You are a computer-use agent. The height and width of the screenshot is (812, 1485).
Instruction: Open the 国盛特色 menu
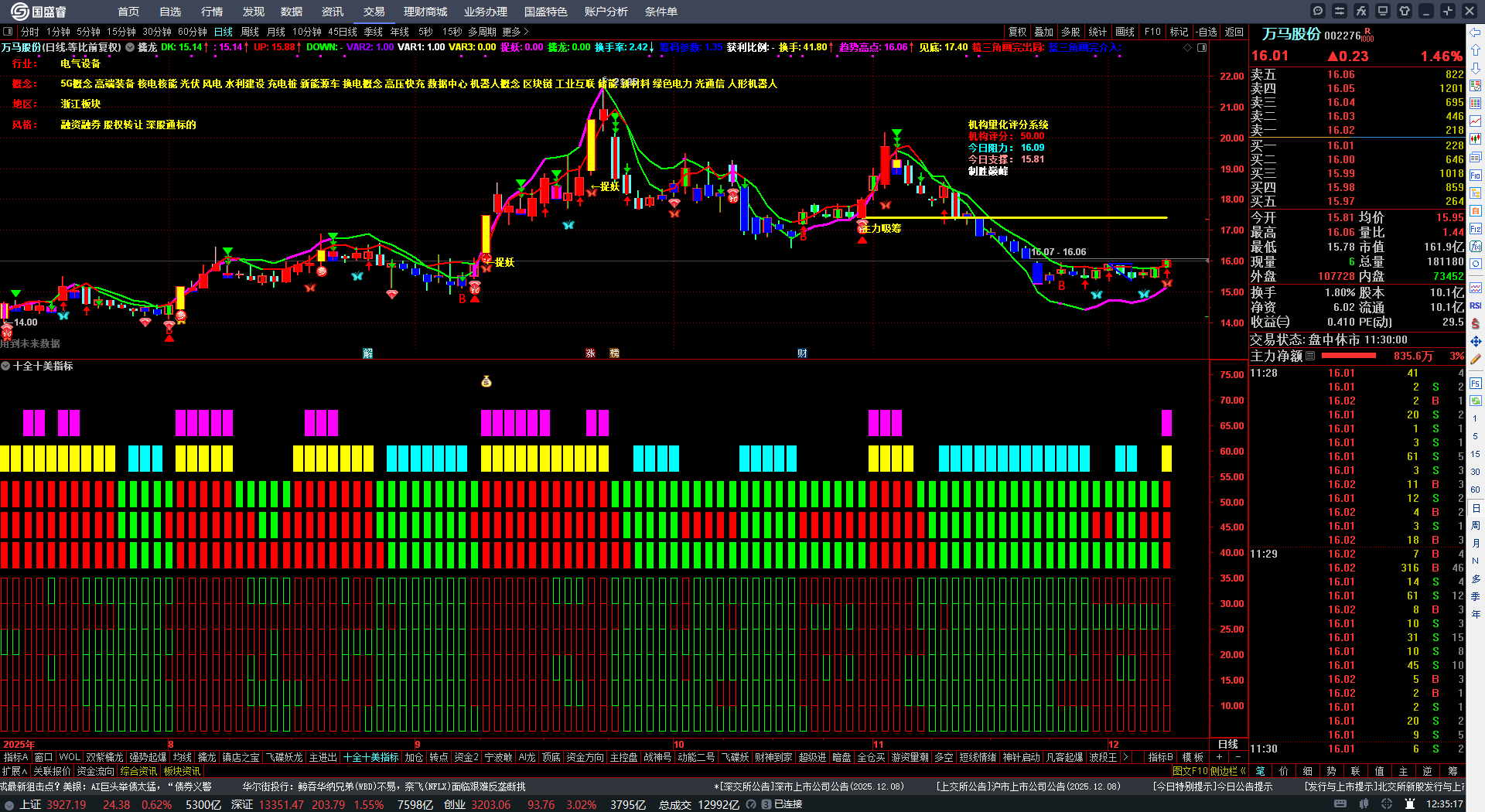[x=546, y=12]
